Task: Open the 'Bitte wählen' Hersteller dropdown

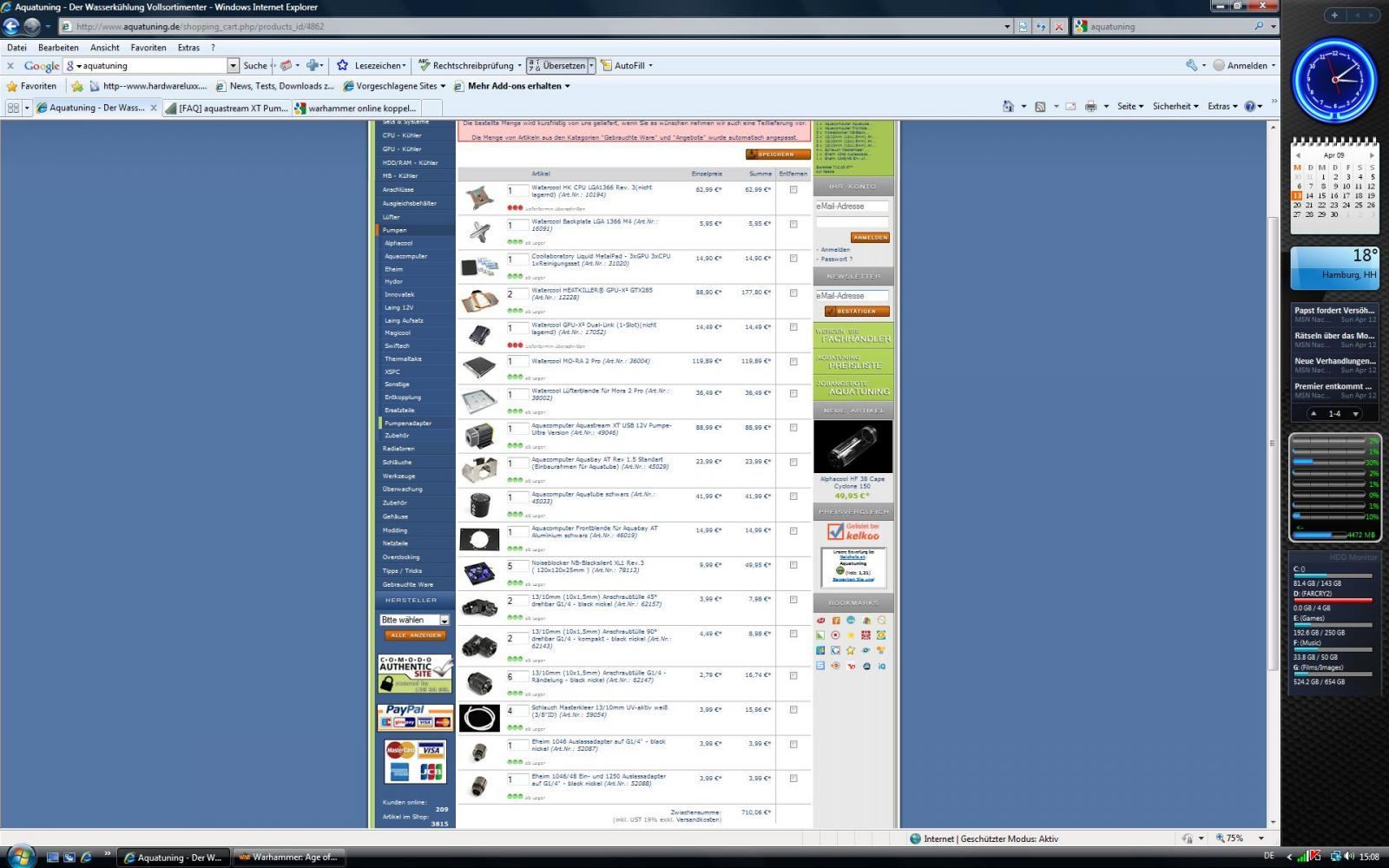Action: click(x=415, y=620)
